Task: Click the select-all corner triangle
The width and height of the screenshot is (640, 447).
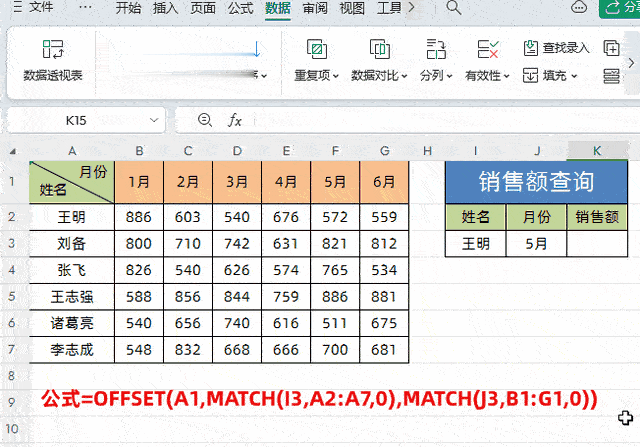Action: point(13,151)
